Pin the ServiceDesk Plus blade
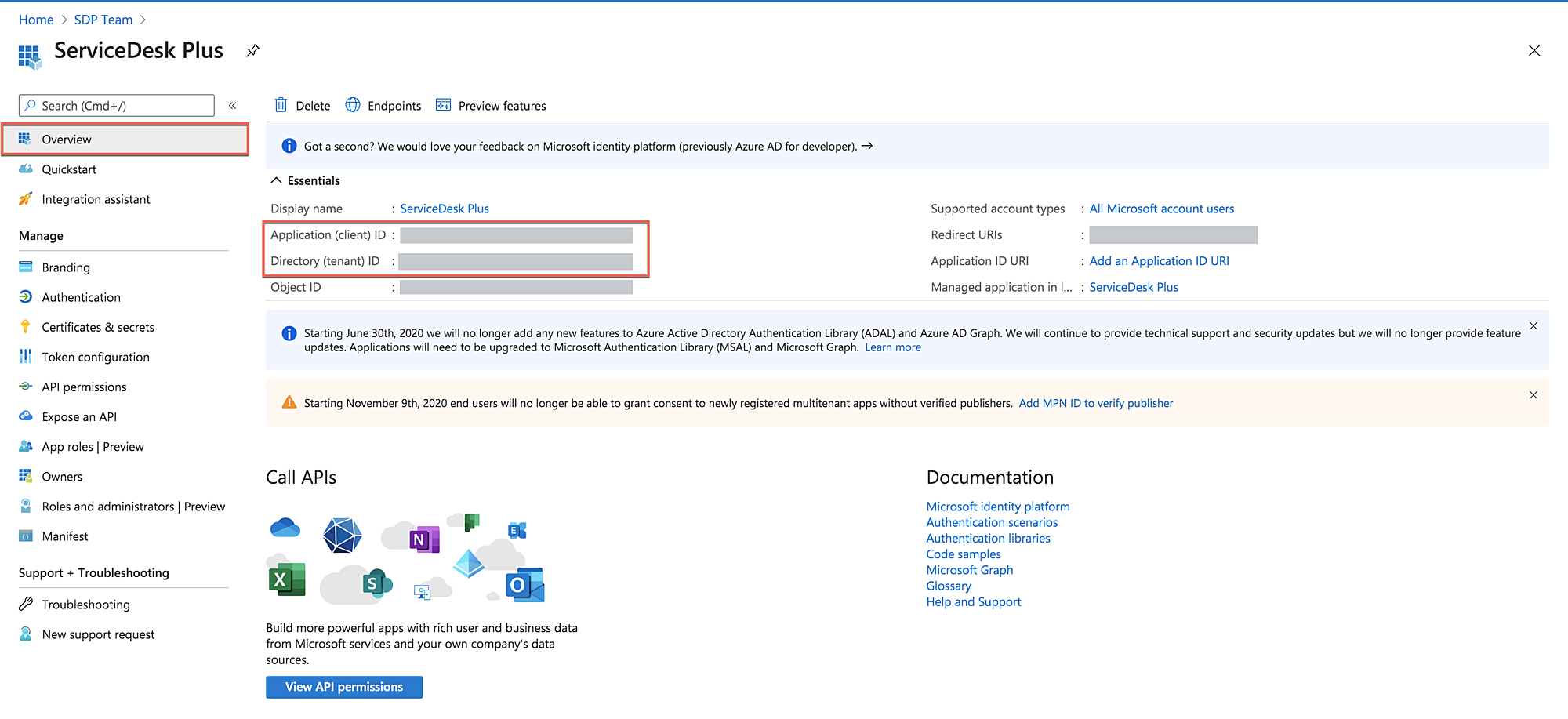The height and width of the screenshot is (719, 1568). tap(252, 51)
